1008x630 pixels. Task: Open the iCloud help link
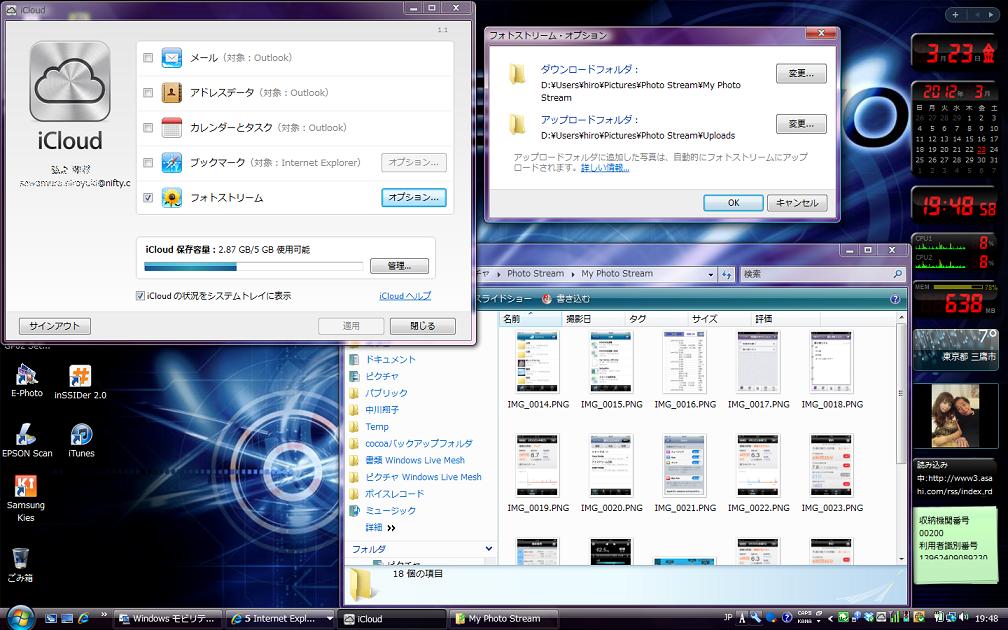pos(405,296)
